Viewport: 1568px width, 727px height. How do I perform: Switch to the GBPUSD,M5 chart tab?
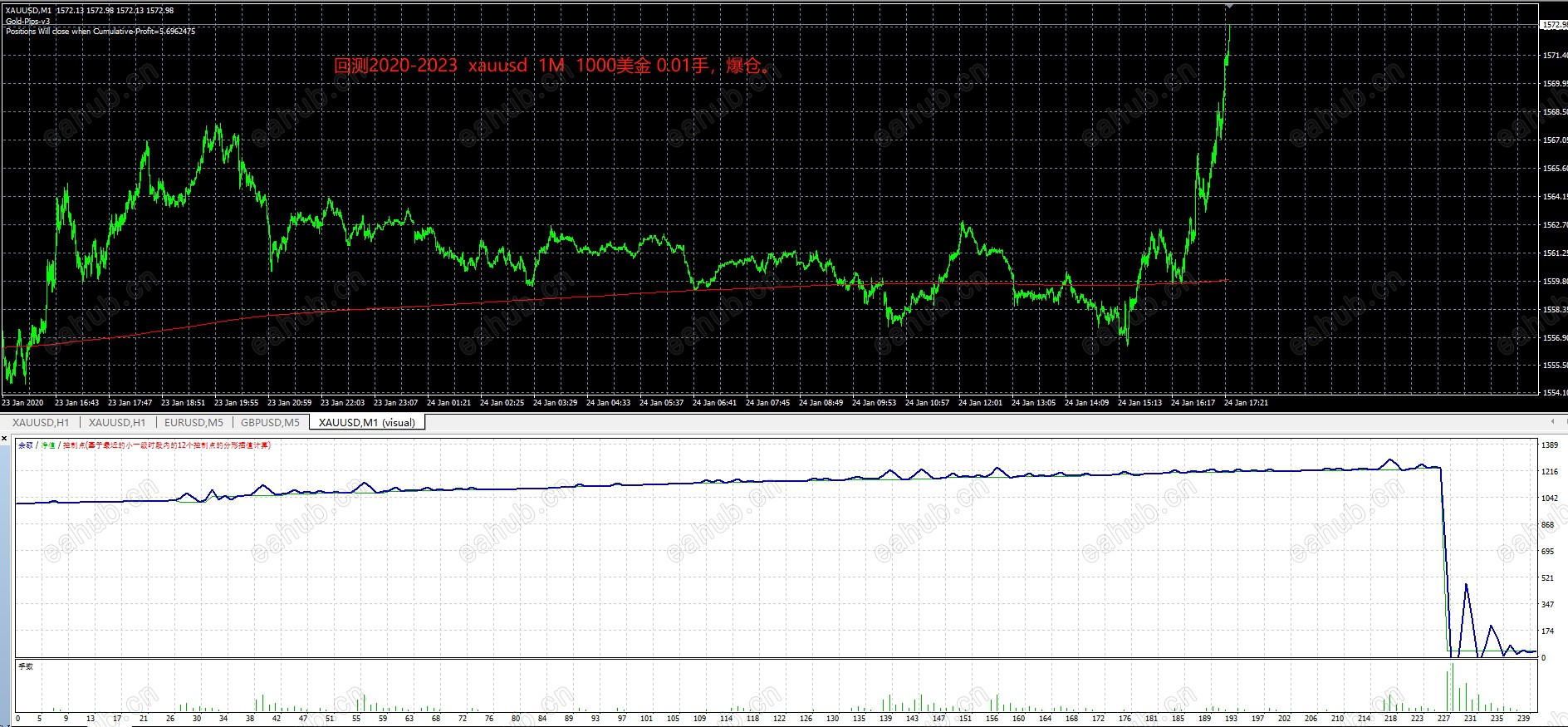pyautogui.click(x=270, y=422)
